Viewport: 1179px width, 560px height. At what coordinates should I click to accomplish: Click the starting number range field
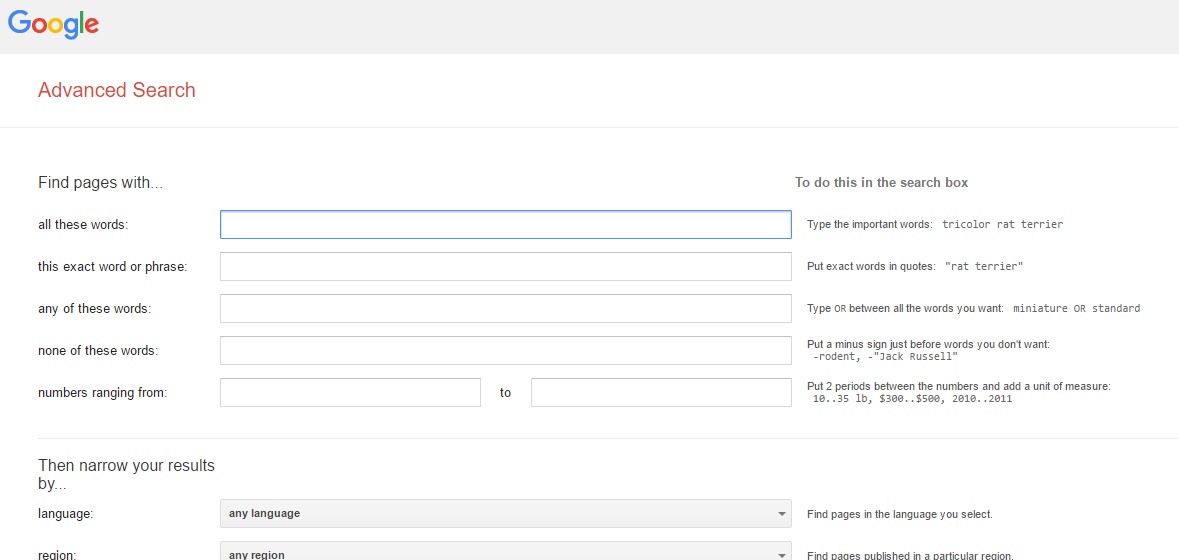click(350, 392)
